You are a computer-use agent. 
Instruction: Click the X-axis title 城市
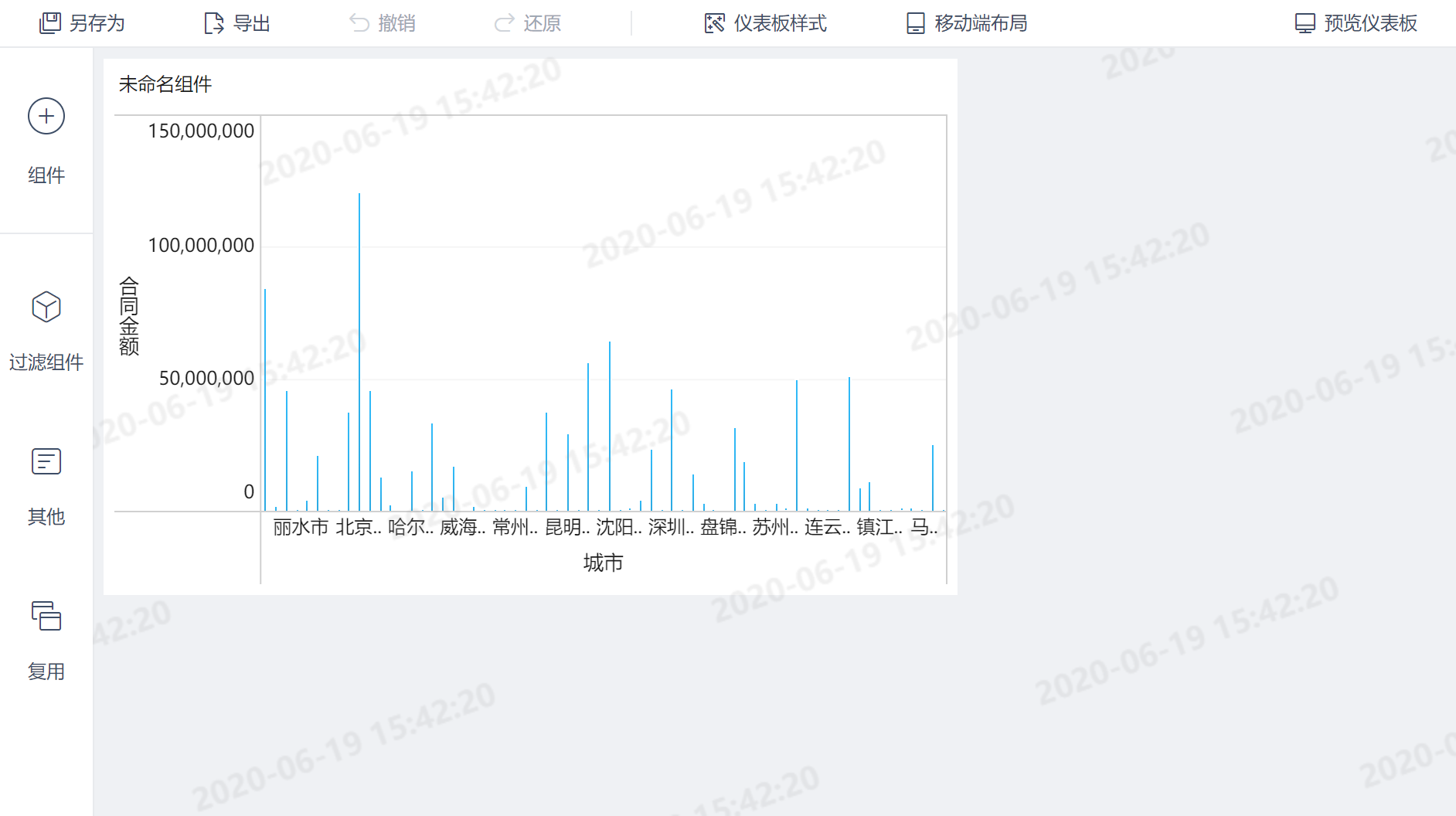pos(604,563)
